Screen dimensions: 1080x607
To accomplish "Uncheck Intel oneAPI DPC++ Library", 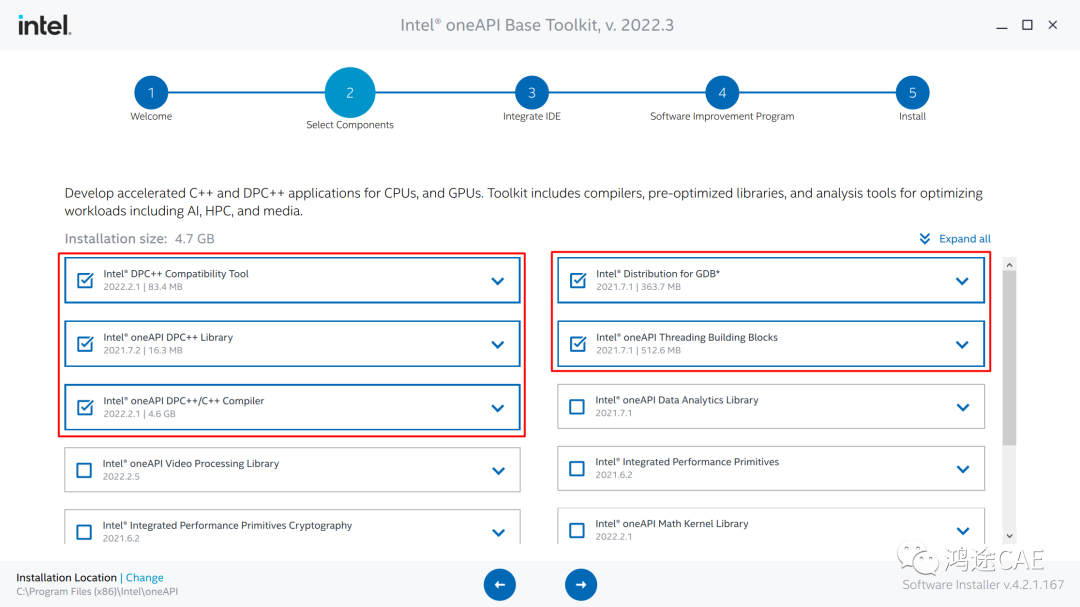I will coord(85,344).
